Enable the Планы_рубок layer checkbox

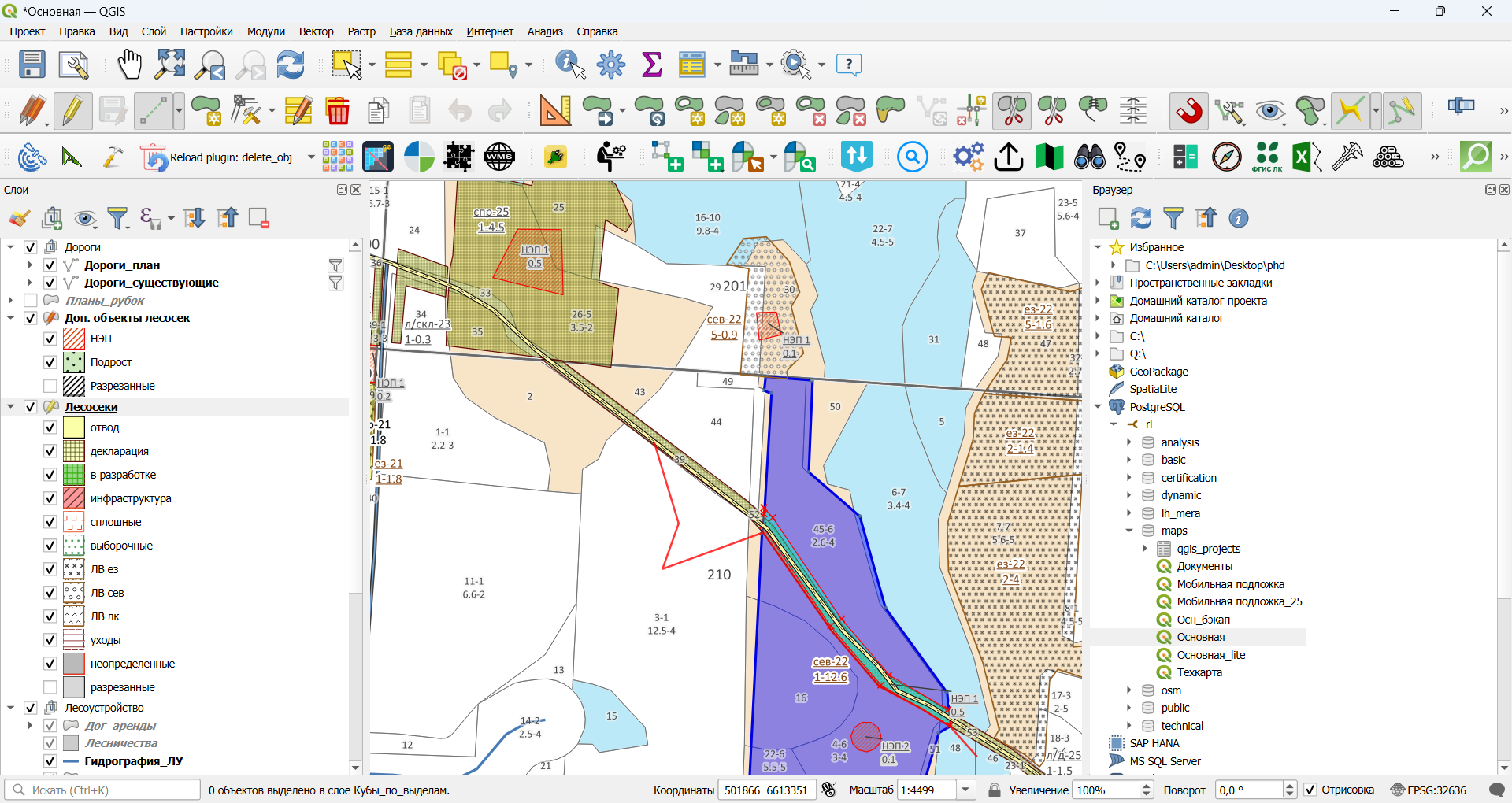click(x=31, y=301)
